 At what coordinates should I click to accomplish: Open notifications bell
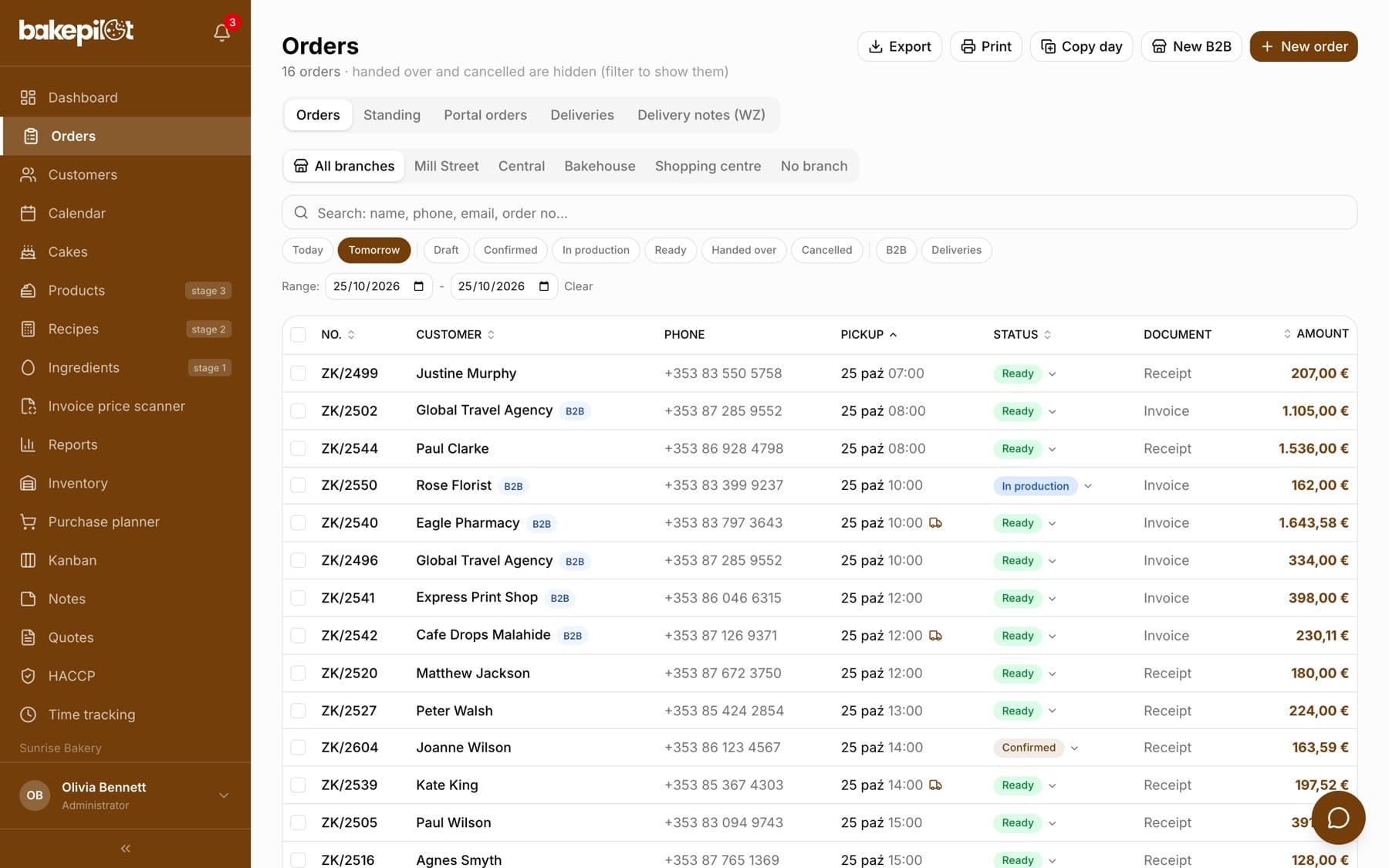click(x=221, y=32)
